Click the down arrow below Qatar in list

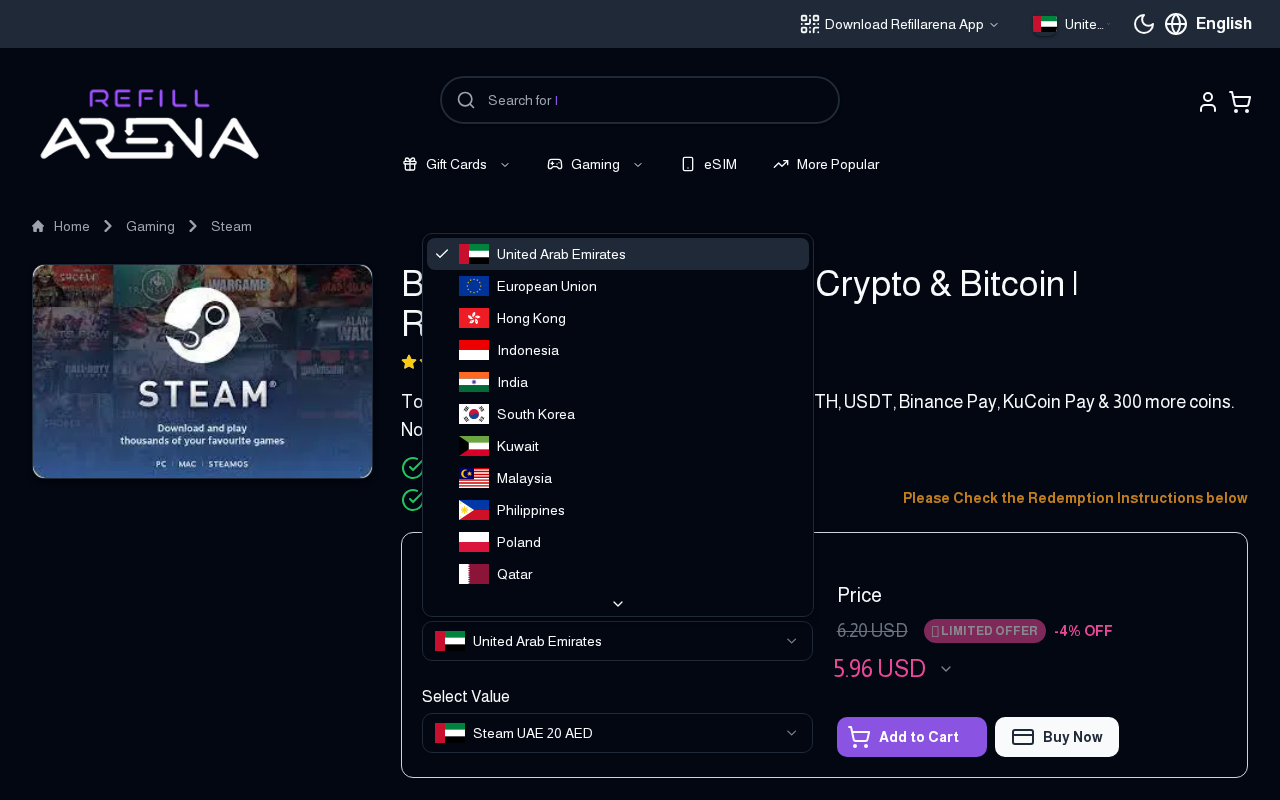(618, 603)
